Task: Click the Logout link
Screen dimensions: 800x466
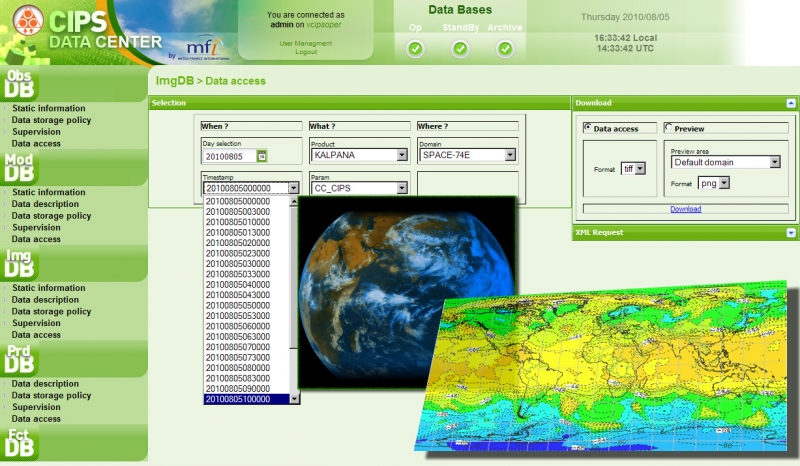Action: click(x=306, y=52)
